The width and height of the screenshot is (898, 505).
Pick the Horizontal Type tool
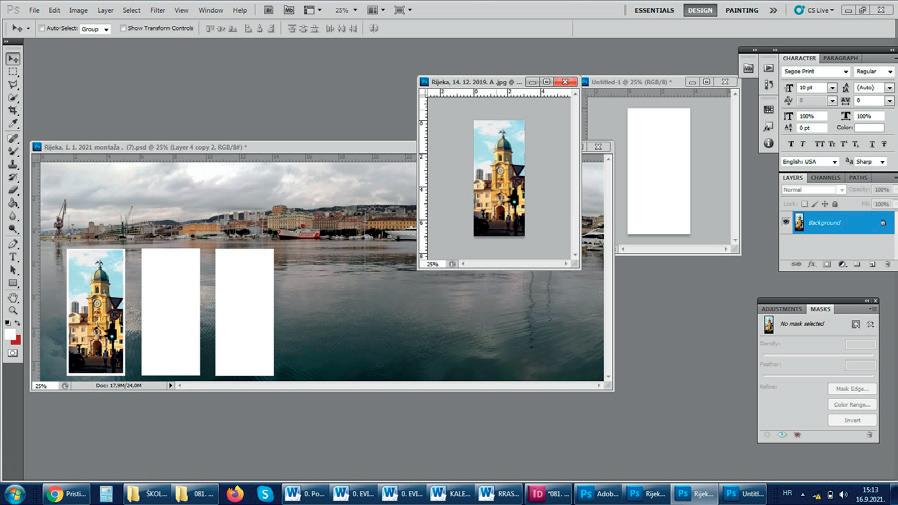pos(13,257)
